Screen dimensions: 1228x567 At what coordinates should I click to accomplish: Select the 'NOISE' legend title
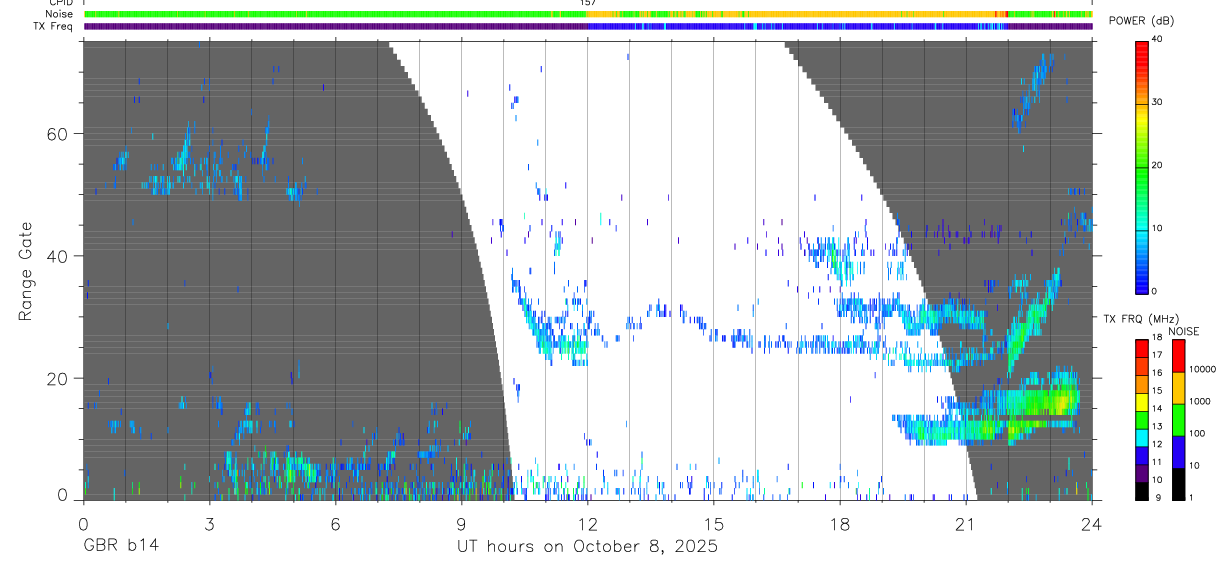1184,331
